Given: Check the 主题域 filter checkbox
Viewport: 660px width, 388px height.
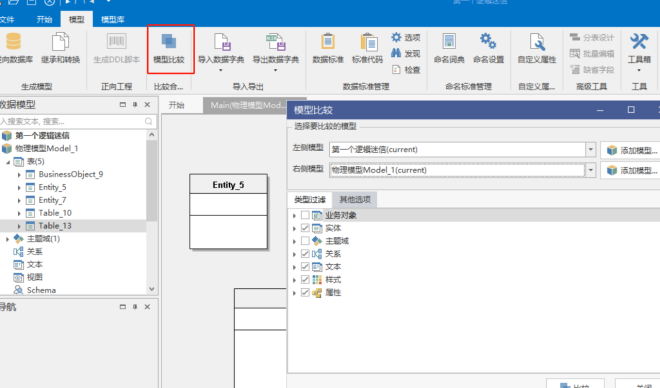Looking at the screenshot, I should pyautogui.click(x=305, y=241).
